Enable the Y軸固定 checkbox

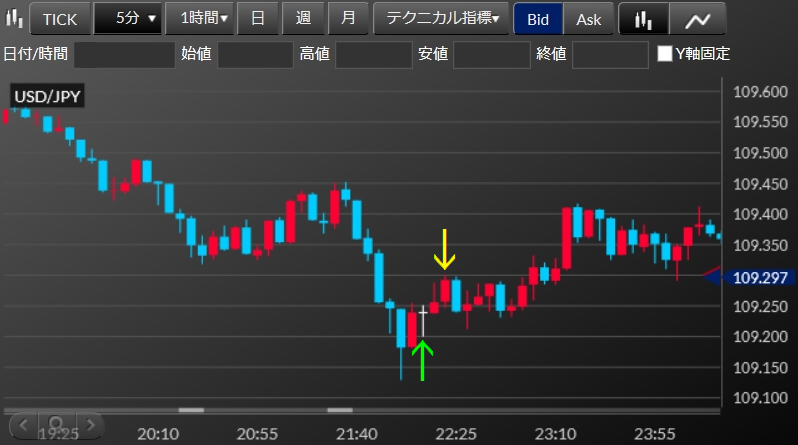pyautogui.click(x=665, y=53)
